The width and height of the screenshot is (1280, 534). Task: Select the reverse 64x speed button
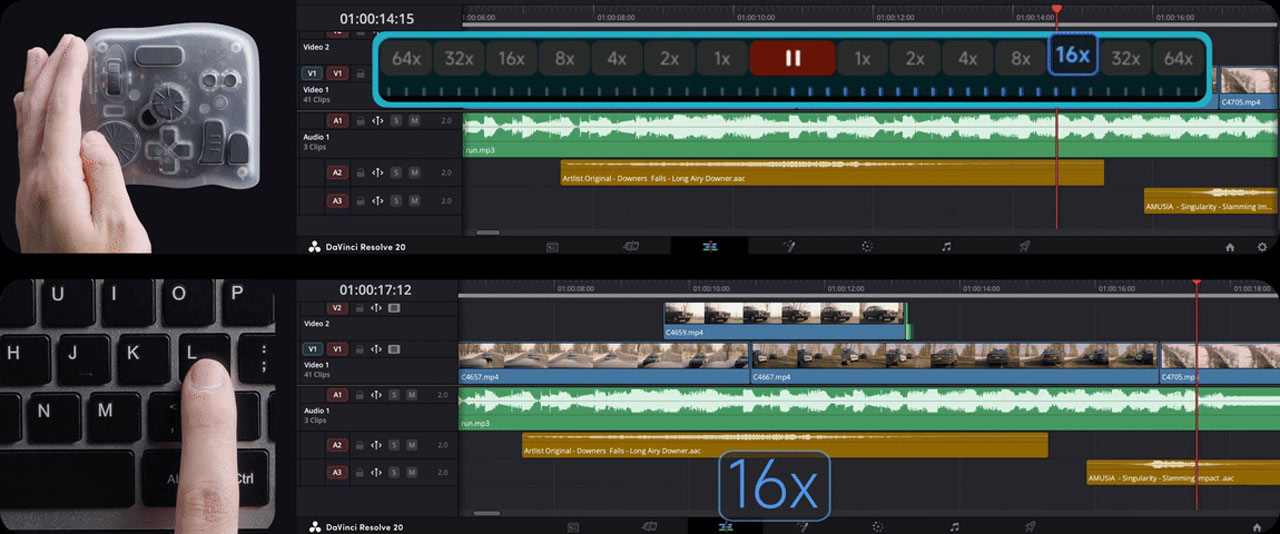(x=406, y=59)
